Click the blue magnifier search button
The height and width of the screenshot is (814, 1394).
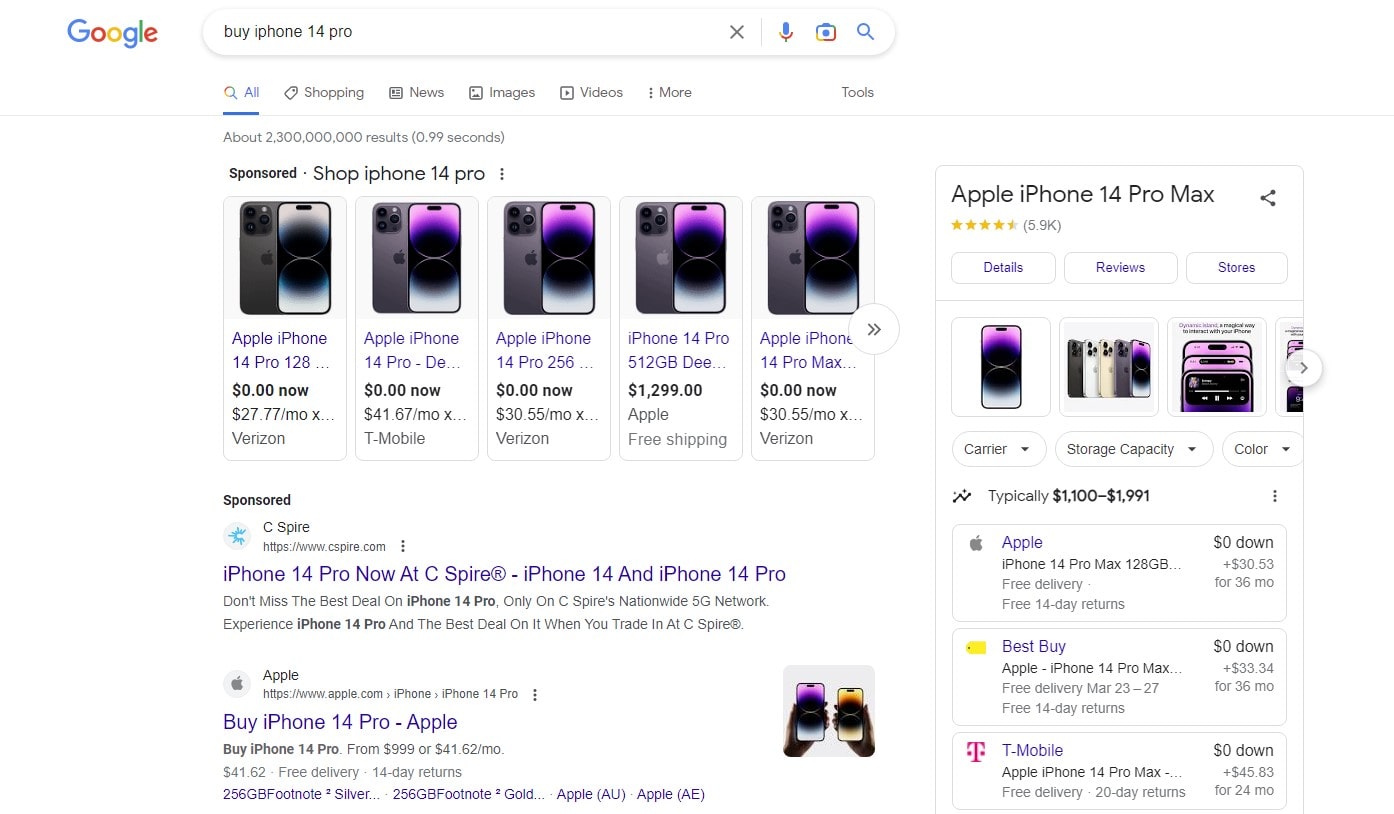[x=866, y=32]
